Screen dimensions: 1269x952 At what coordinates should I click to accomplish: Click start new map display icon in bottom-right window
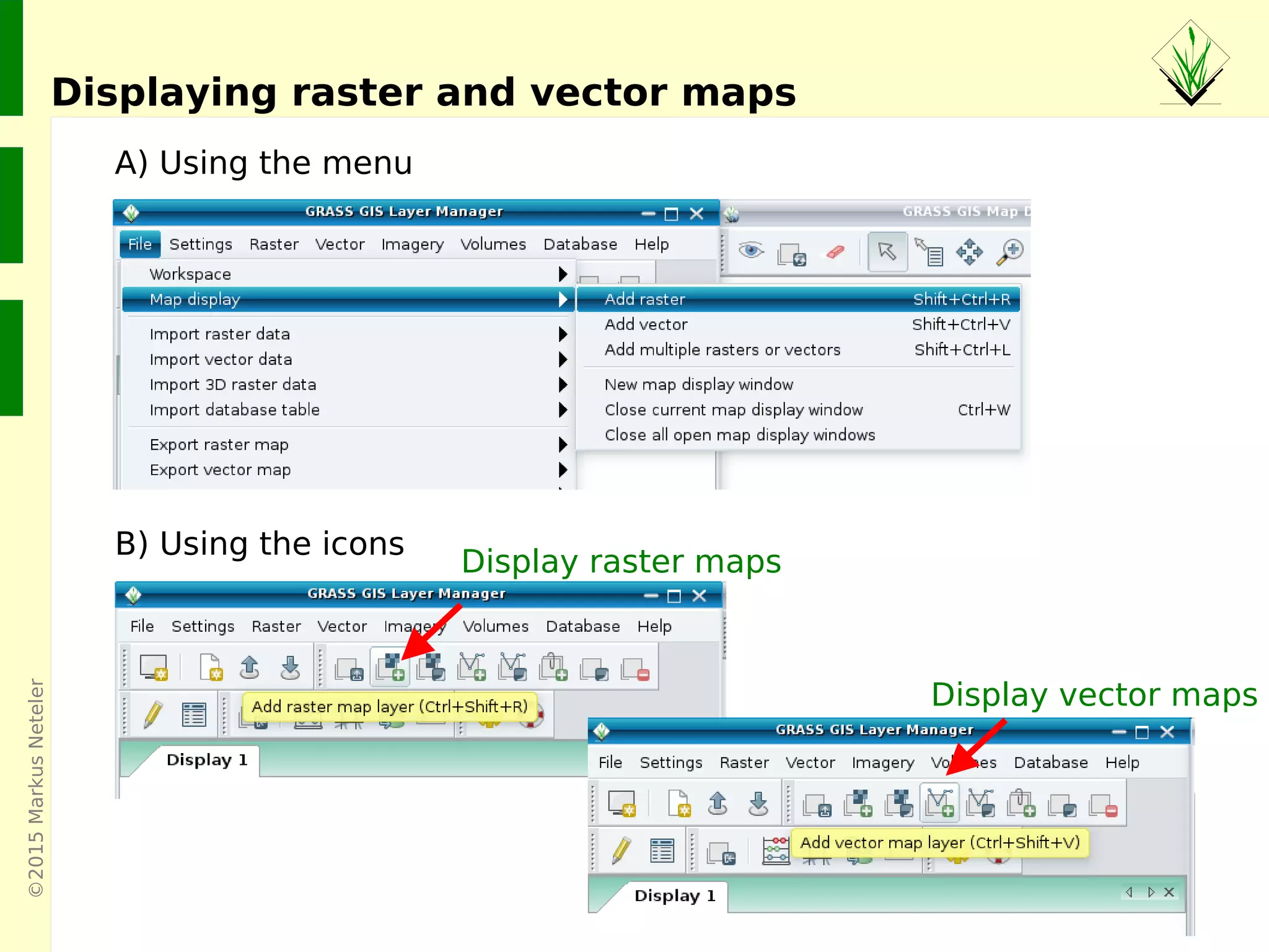coord(622,803)
